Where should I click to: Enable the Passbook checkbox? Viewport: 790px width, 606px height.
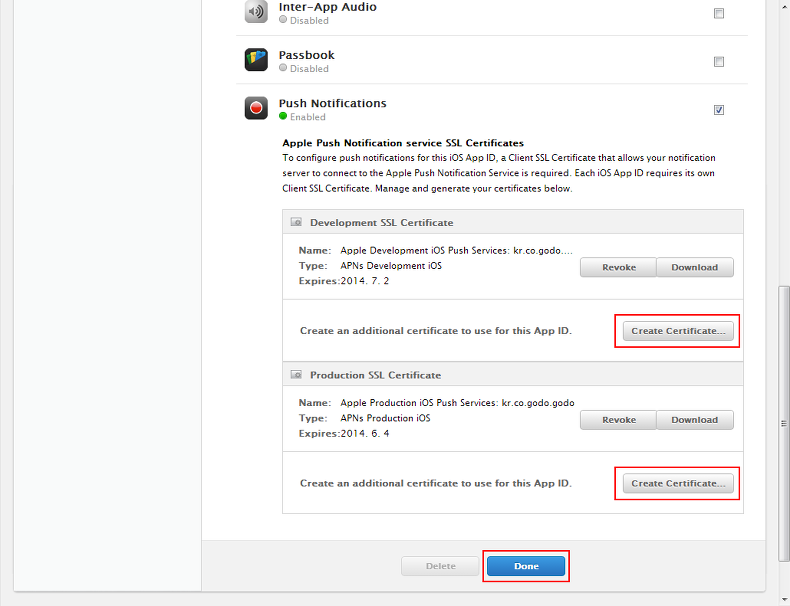[x=719, y=61]
